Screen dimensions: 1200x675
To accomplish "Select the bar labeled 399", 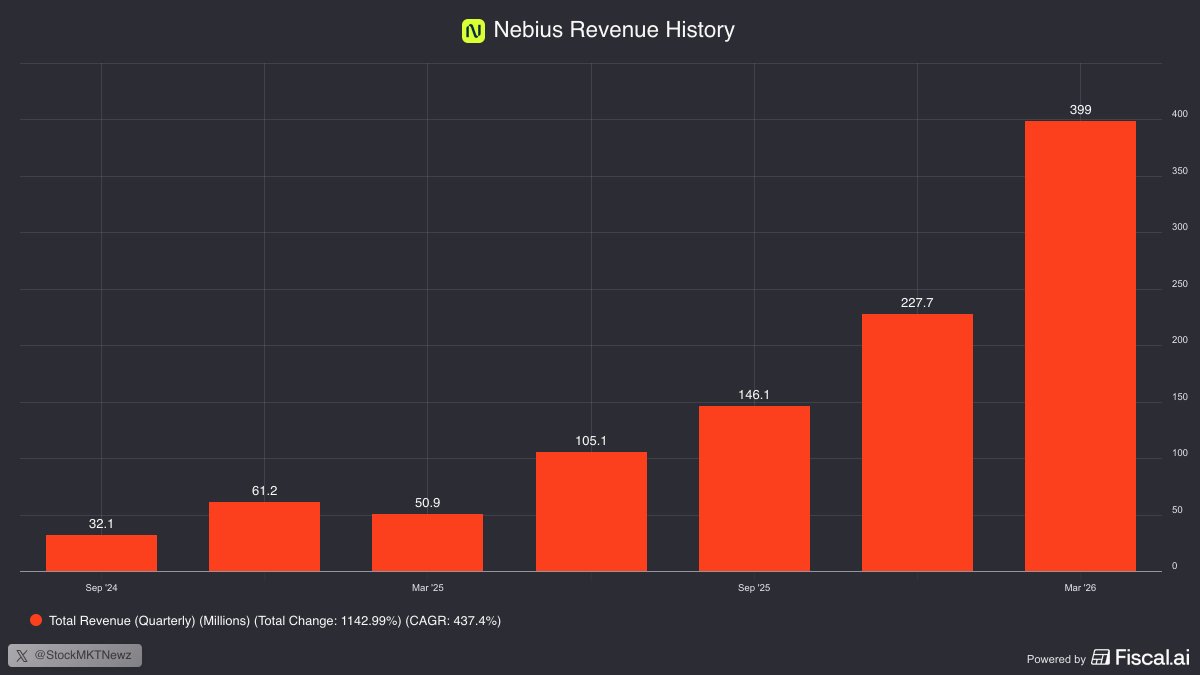I will 1080,346.
